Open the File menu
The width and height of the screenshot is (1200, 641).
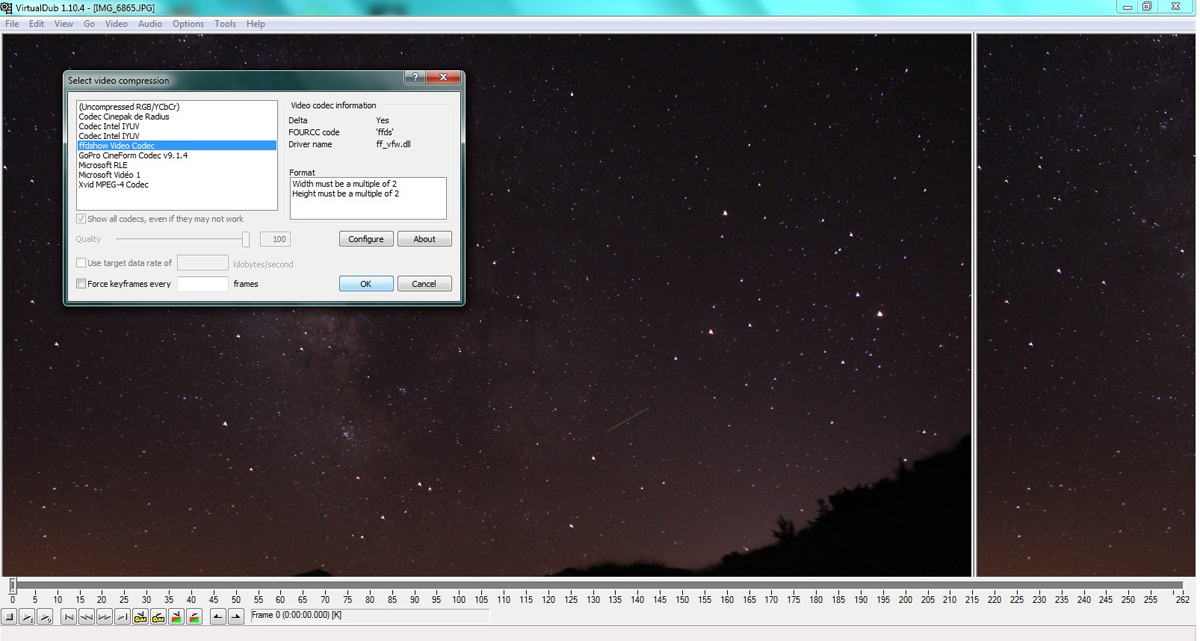(x=12, y=23)
